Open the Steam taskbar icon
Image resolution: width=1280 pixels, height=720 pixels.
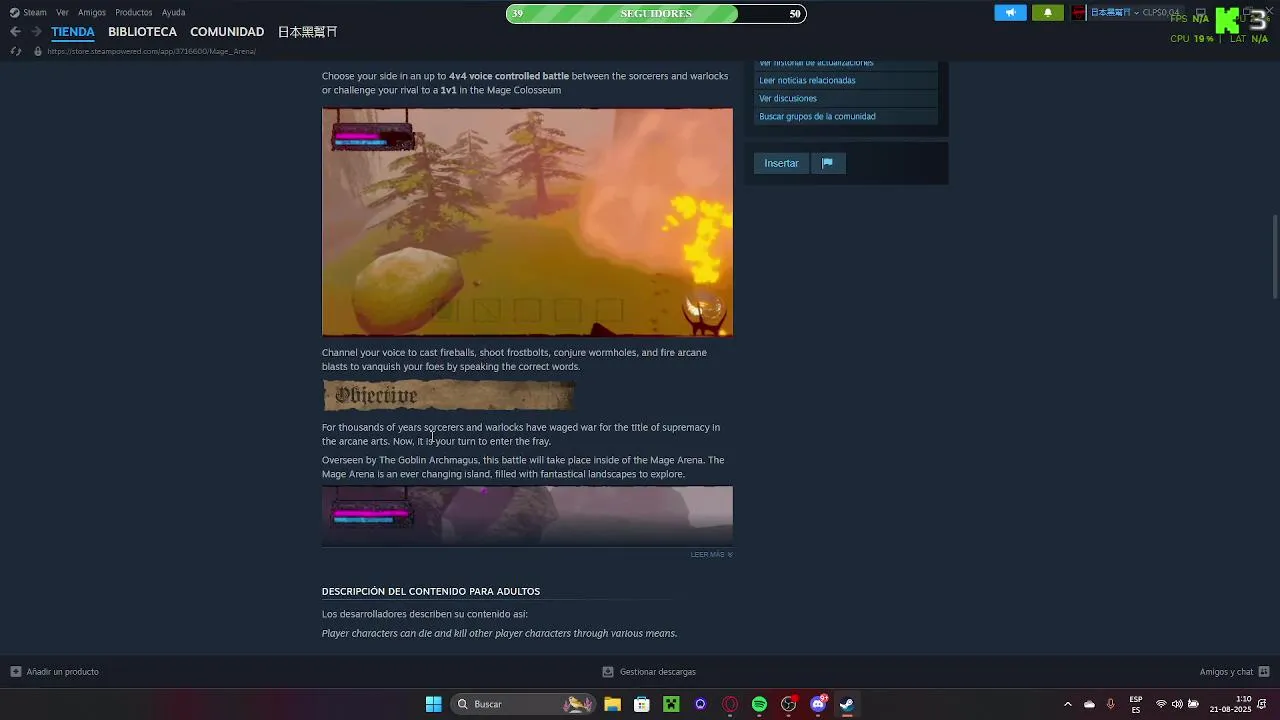click(x=847, y=704)
